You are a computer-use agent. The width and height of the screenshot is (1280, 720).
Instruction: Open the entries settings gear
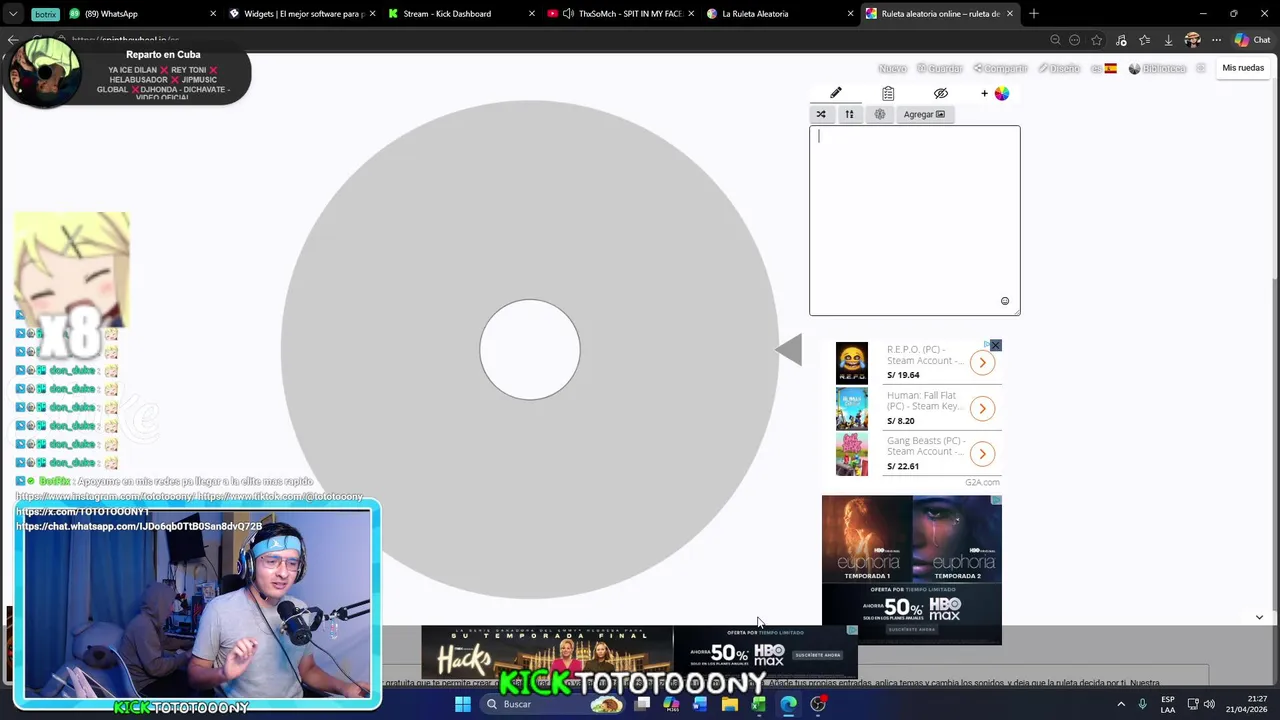(880, 114)
